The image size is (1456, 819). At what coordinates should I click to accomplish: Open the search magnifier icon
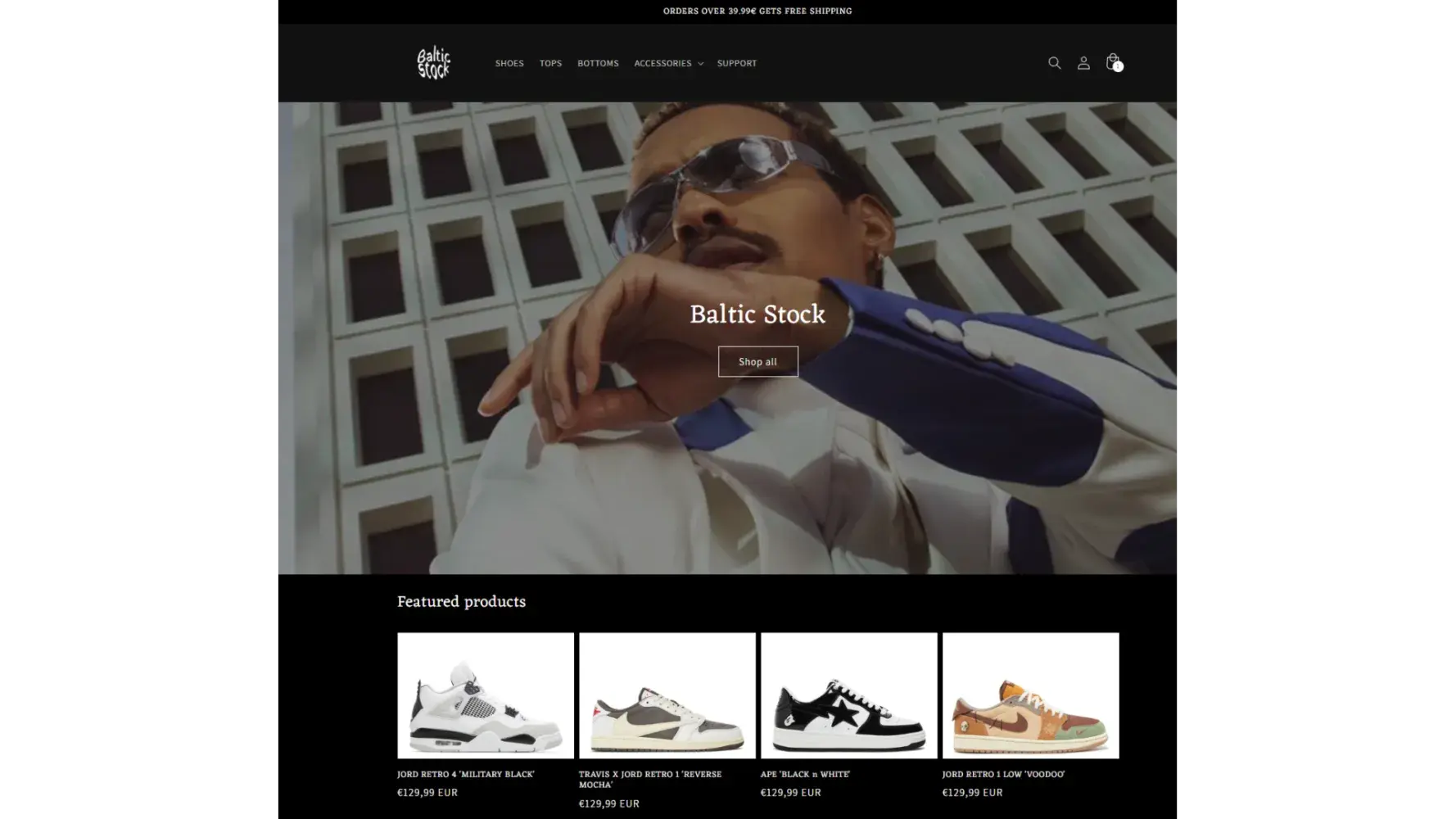tap(1054, 63)
